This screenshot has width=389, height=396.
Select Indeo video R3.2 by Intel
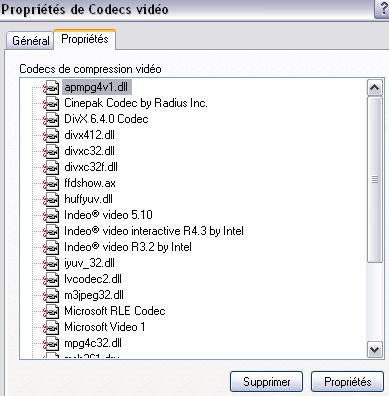pyautogui.click(x=128, y=247)
